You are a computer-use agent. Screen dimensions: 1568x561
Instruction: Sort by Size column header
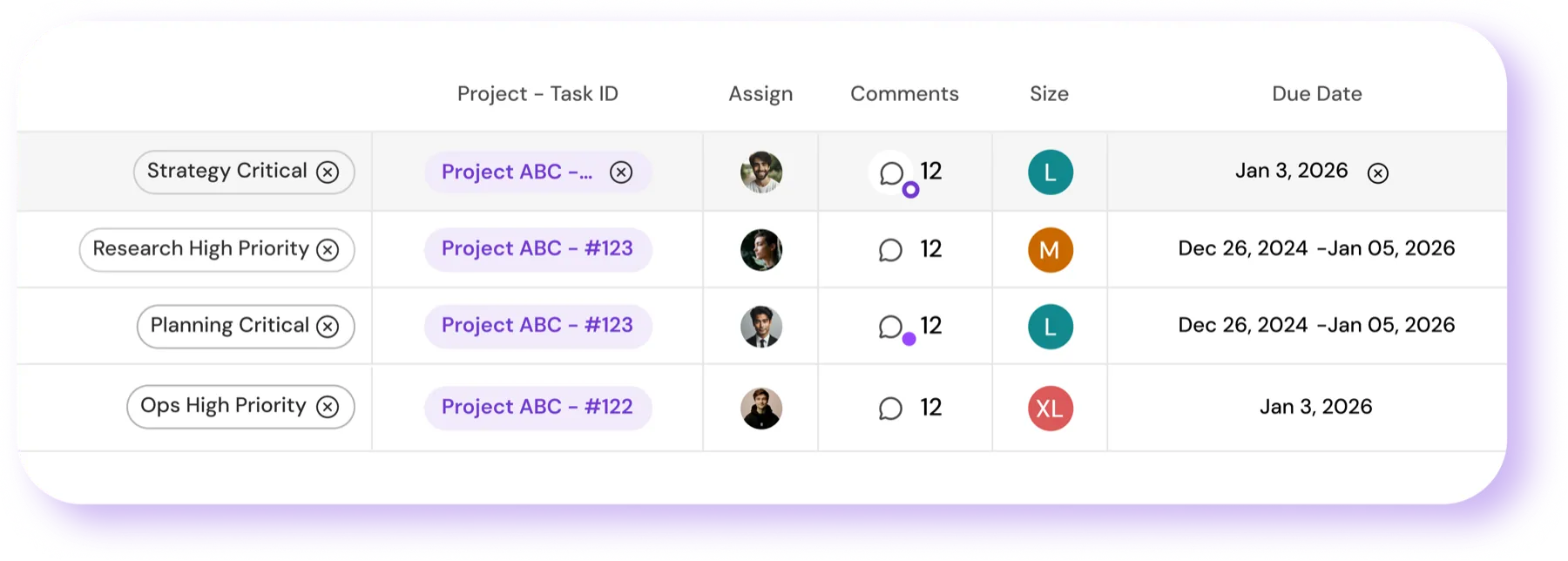pos(1049,94)
